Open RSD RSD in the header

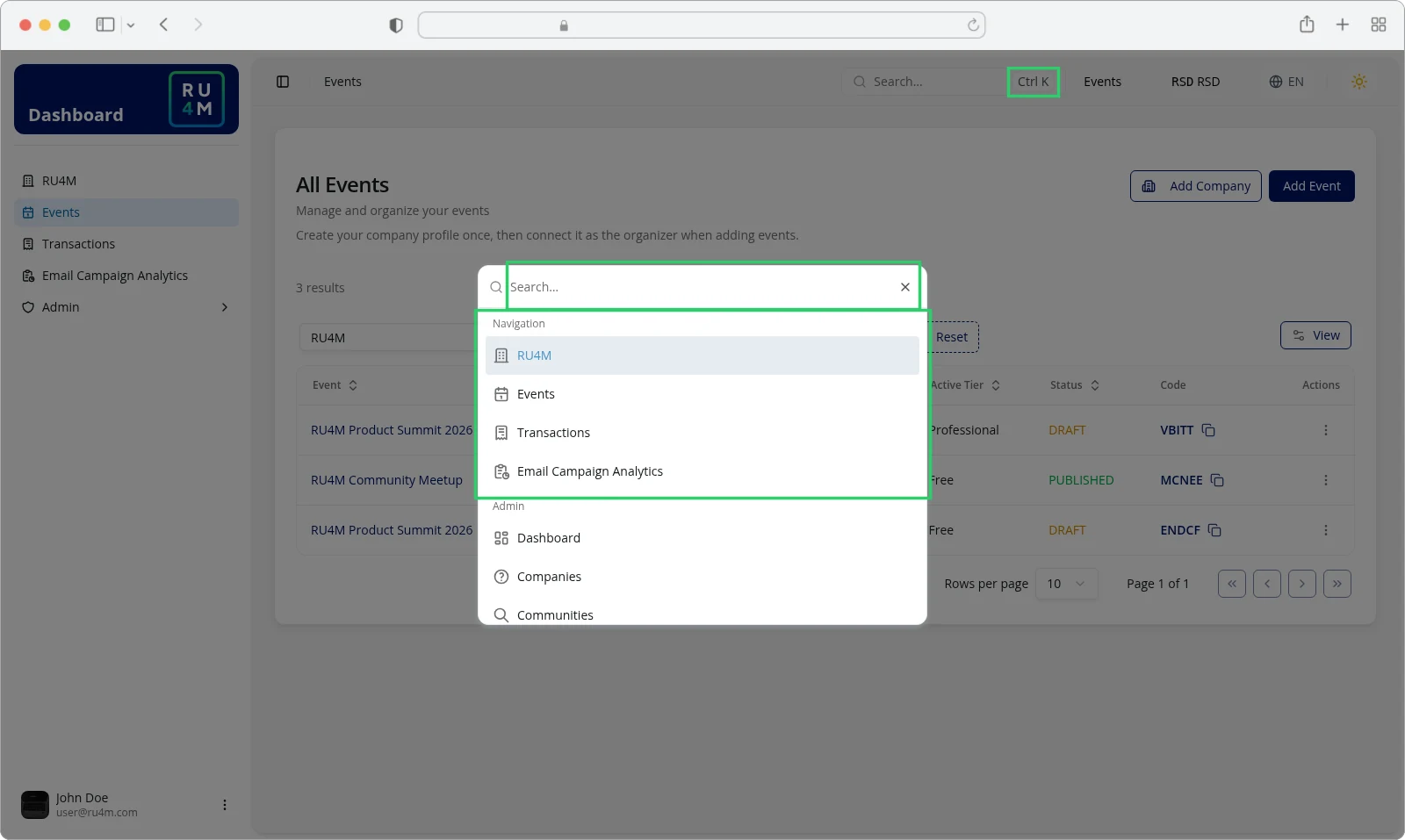point(1195,82)
